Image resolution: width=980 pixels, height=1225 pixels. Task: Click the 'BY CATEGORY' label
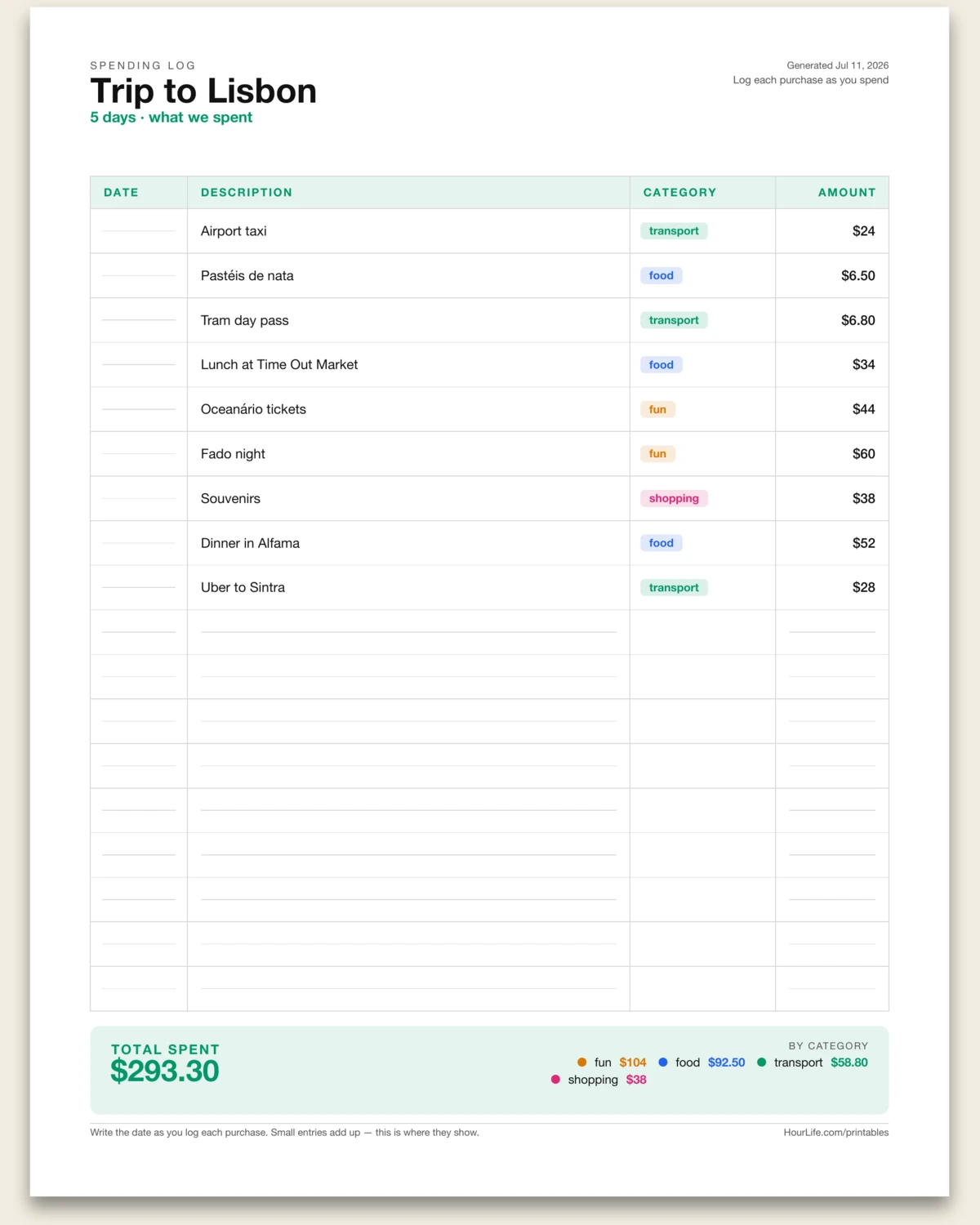828,1046
